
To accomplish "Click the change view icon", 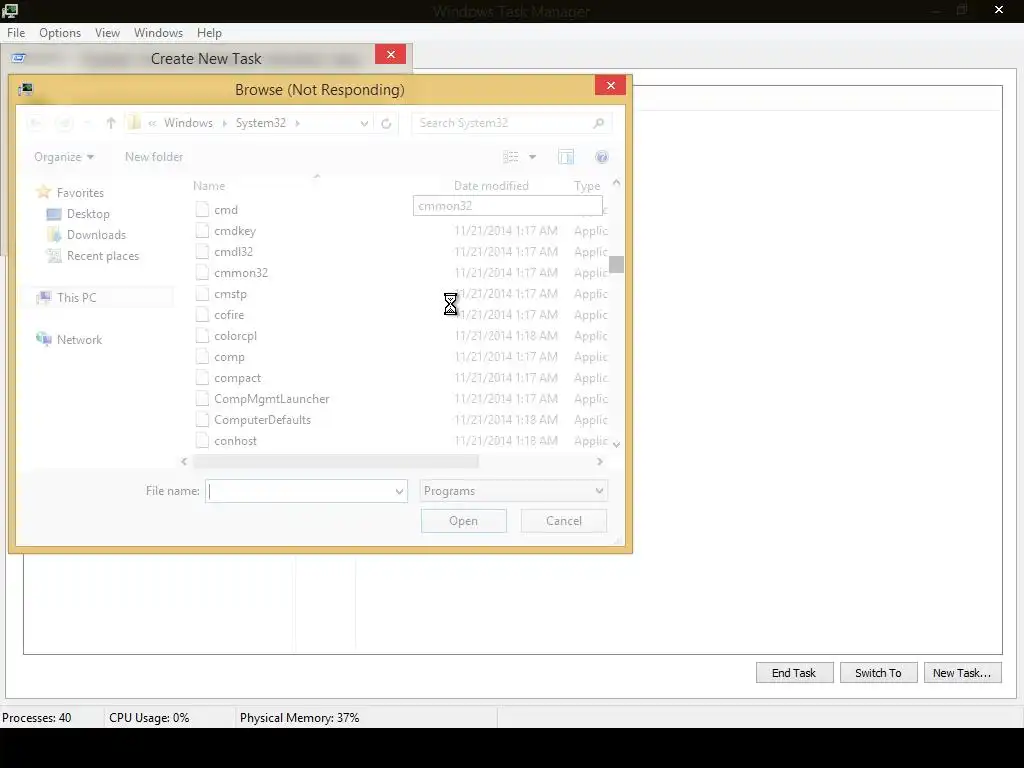I will [x=511, y=157].
